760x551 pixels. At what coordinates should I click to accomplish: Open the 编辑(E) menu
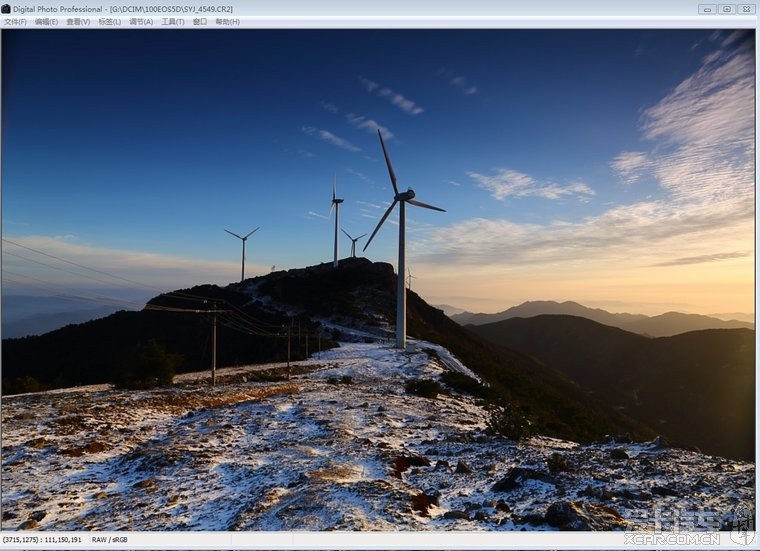(x=46, y=22)
